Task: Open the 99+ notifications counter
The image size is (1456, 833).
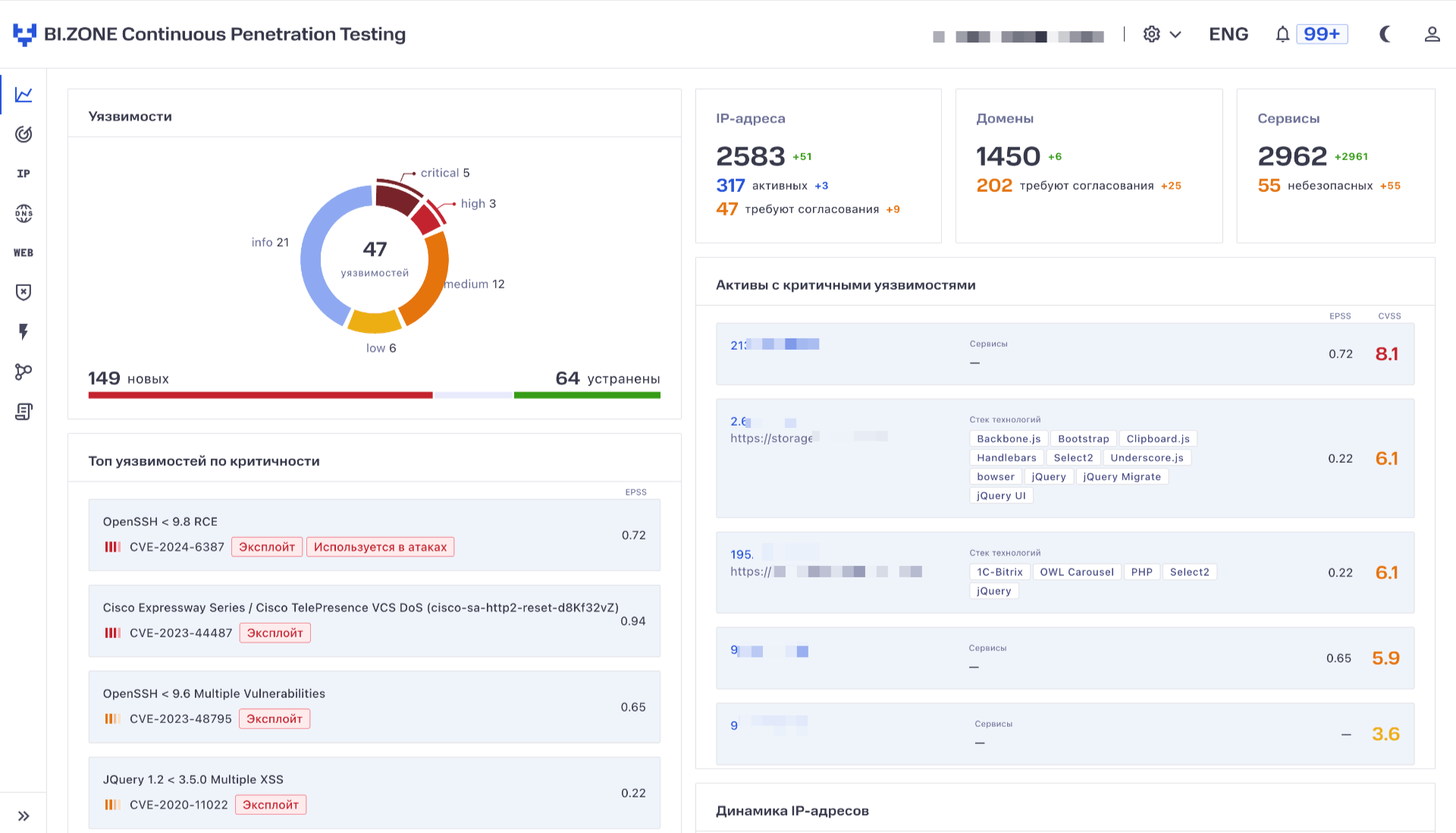Action: pyautogui.click(x=1322, y=34)
